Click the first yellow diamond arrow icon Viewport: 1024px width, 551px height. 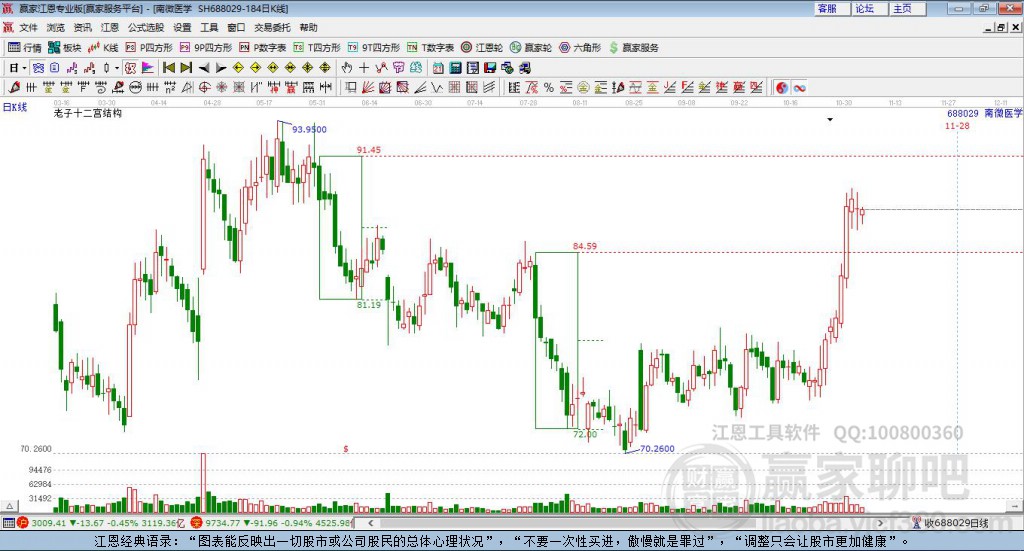tap(238, 68)
